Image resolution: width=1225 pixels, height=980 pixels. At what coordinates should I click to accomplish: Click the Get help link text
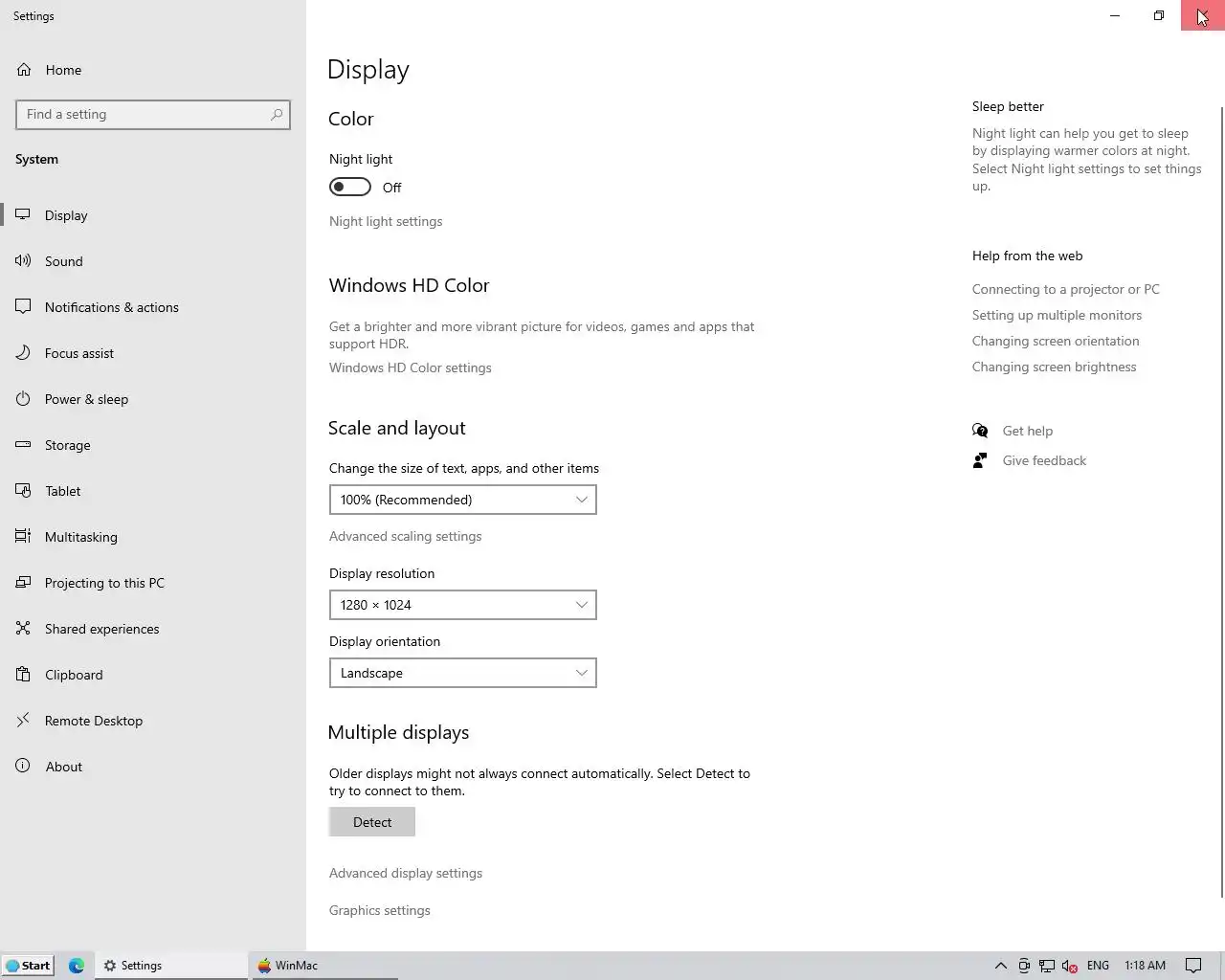pos(1028,431)
